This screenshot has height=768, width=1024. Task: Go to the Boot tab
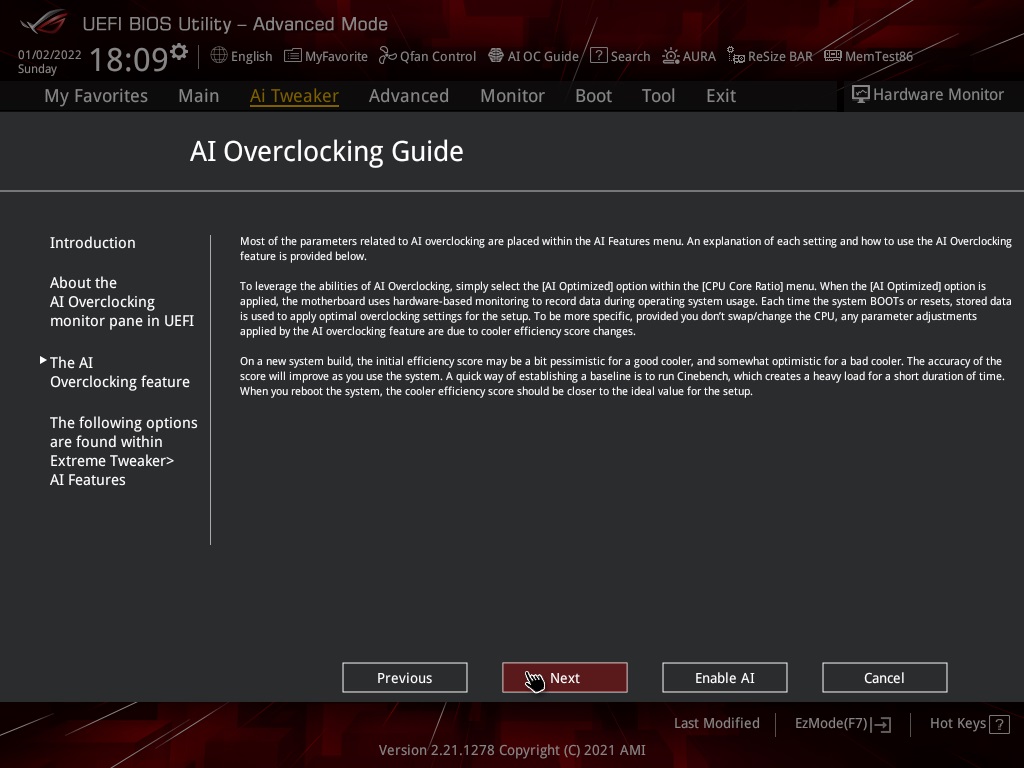(593, 96)
